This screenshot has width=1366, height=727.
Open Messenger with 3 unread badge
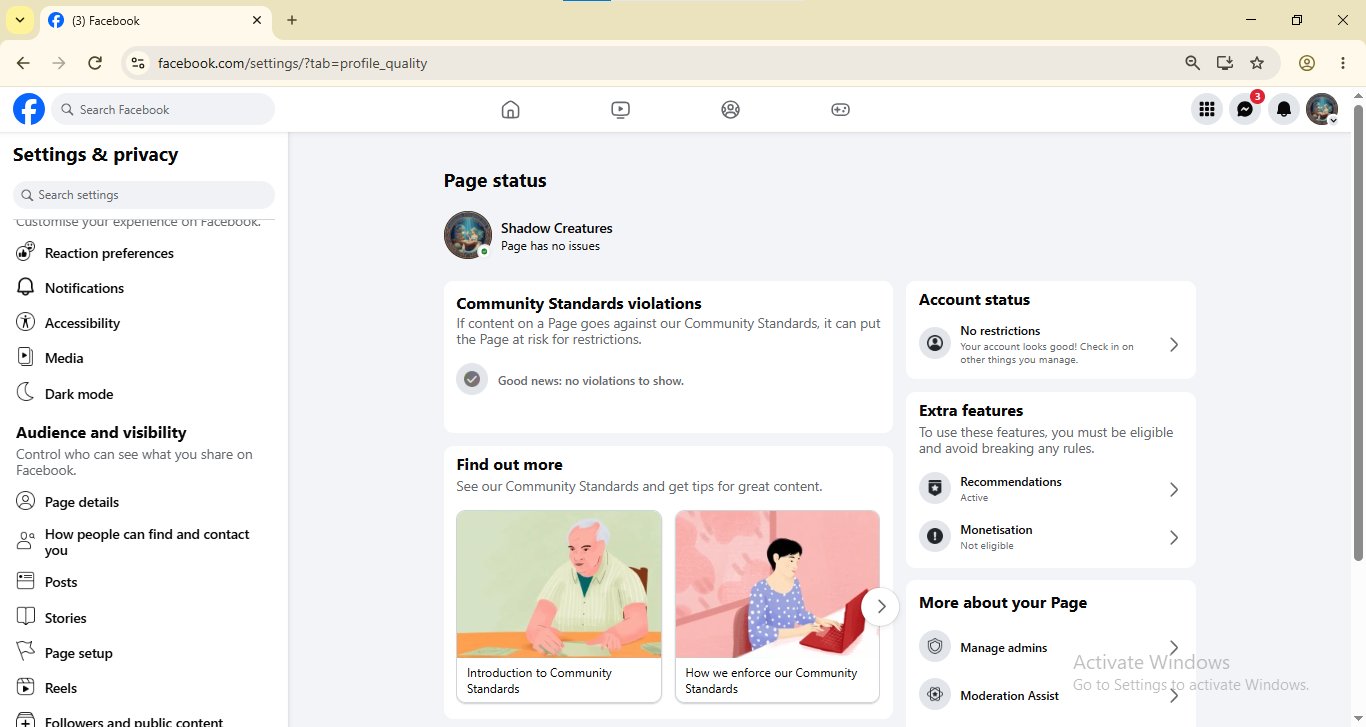[x=1245, y=109]
